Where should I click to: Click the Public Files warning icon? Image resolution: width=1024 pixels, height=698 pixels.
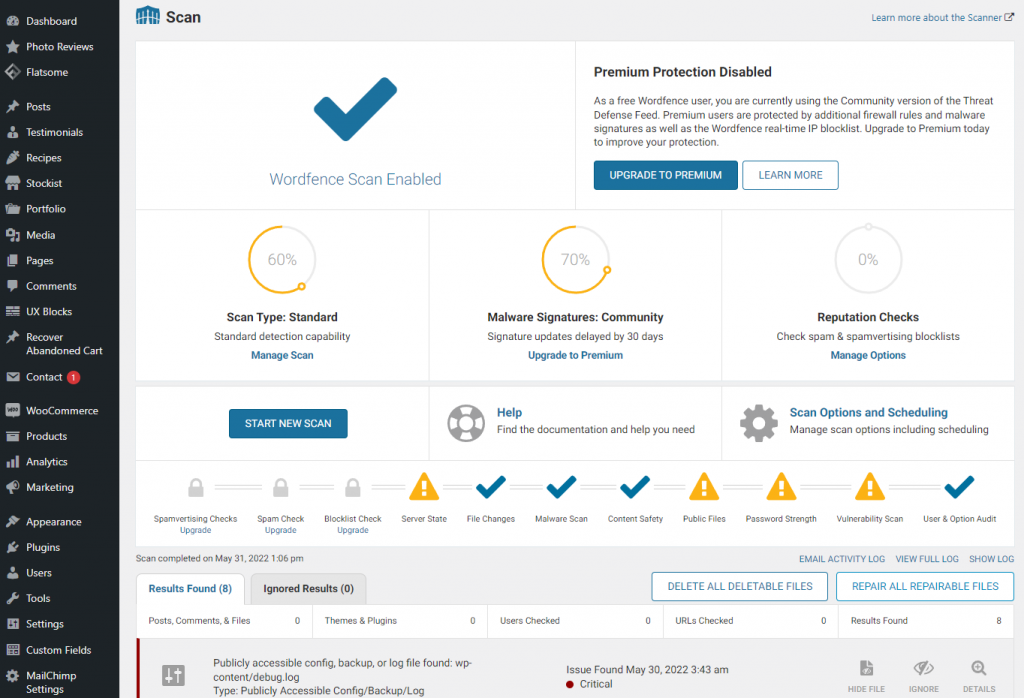(704, 486)
